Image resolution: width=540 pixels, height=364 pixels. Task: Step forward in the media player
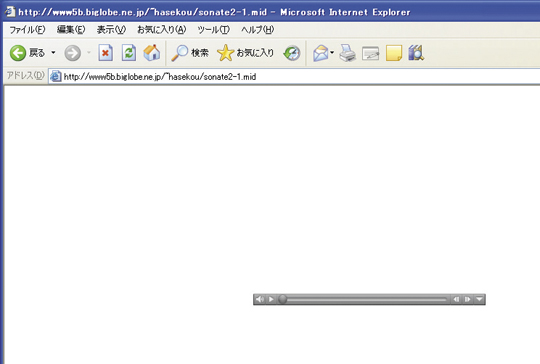coord(467,299)
